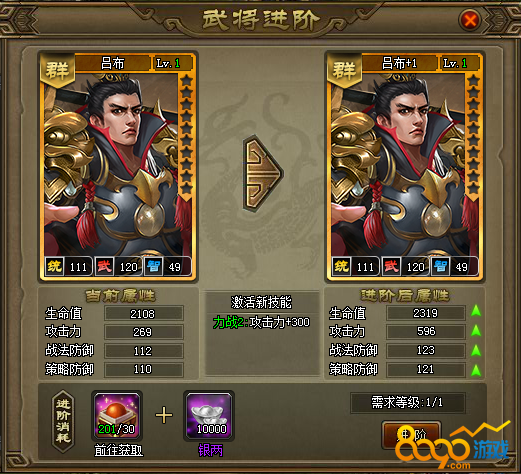Close the 武将进阶 window

(x=470, y=20)
